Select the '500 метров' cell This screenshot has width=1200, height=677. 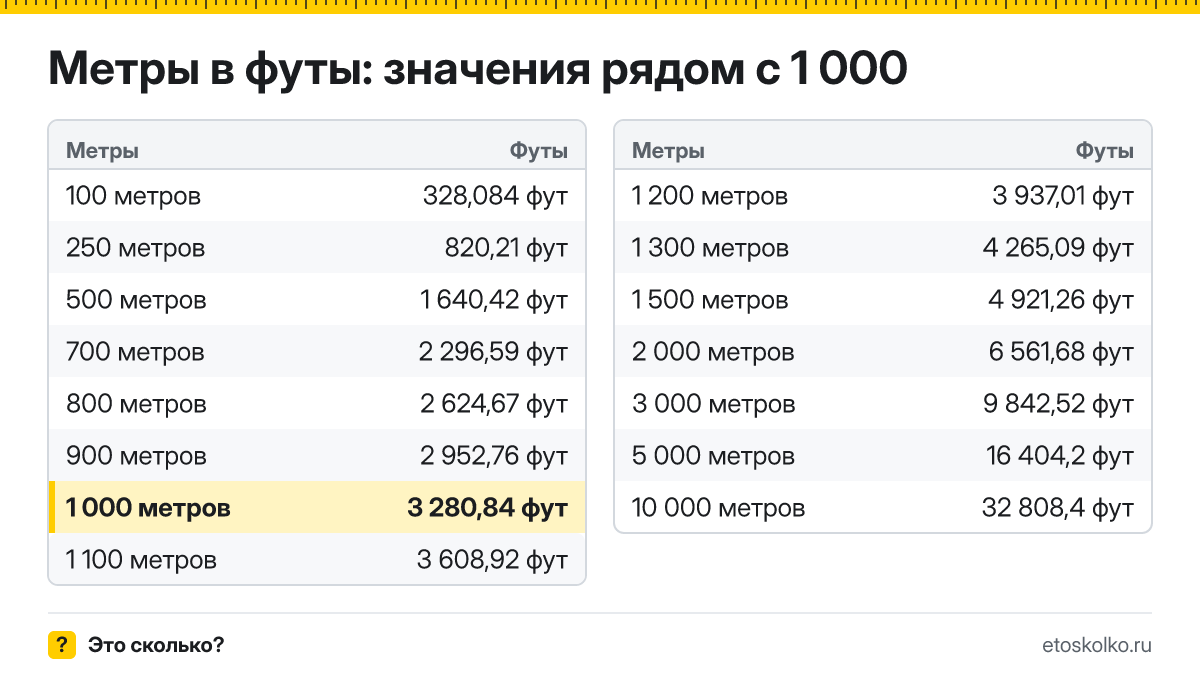pyautogui.click(x=136, y=300)
